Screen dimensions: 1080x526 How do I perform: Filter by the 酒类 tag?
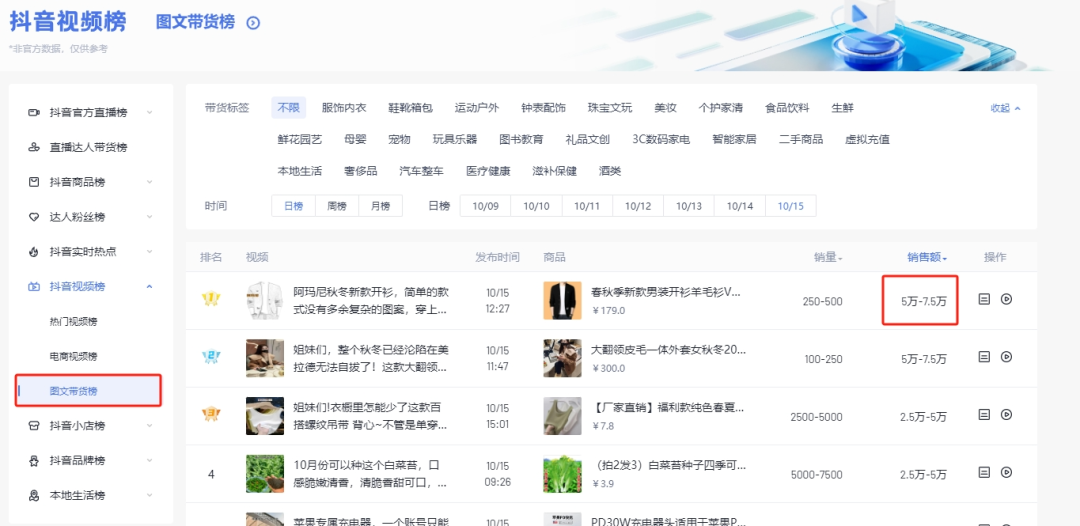(610, 171)
